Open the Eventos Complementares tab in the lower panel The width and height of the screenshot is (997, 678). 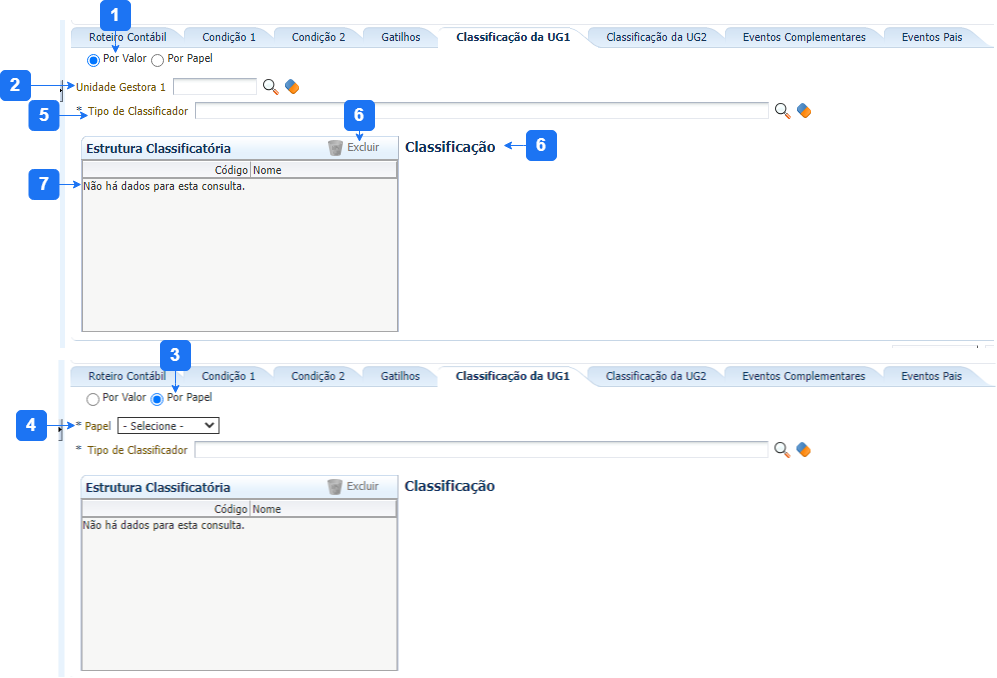tap(803, 376)
